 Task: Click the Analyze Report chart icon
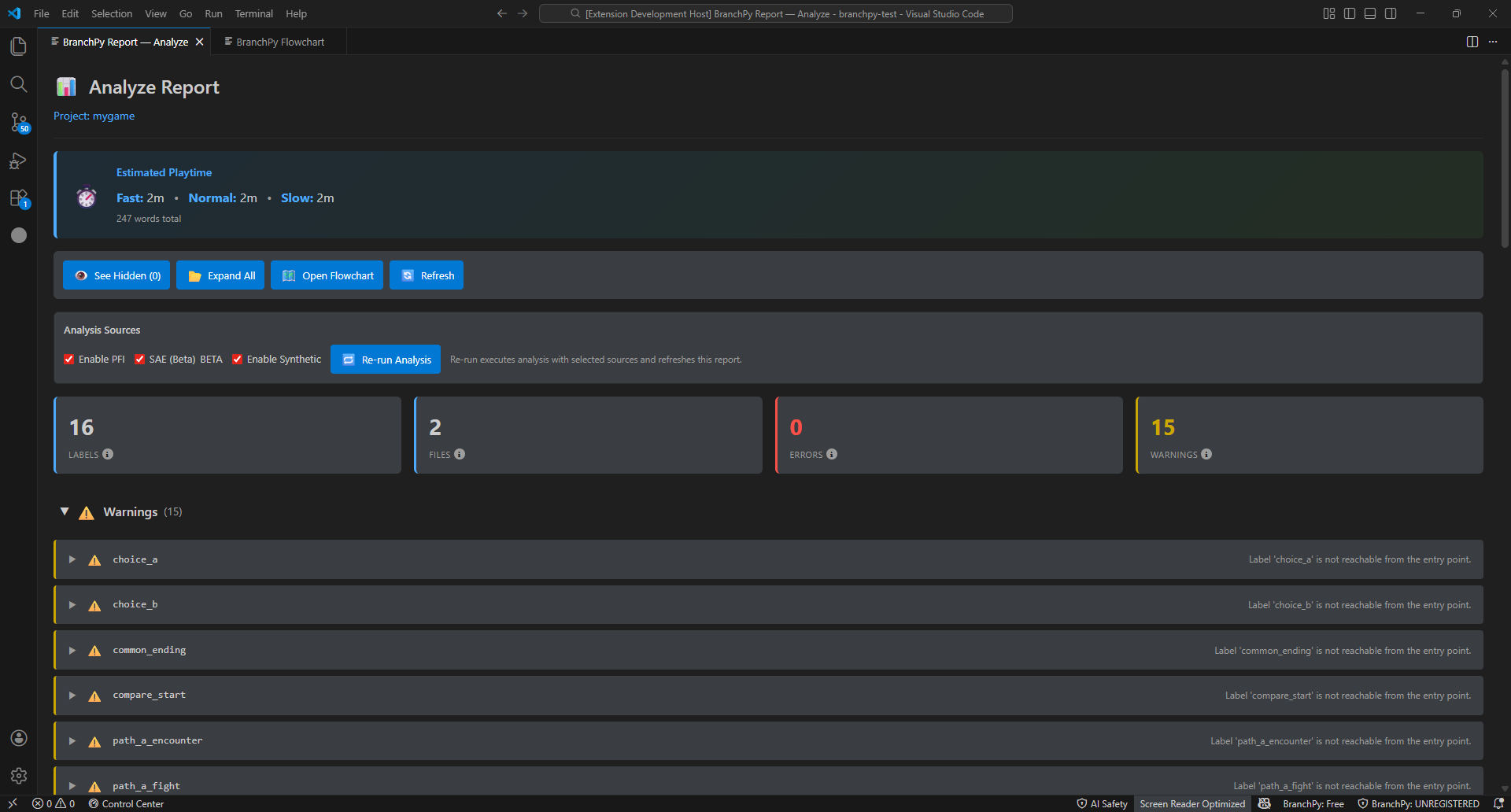point(65,87)
